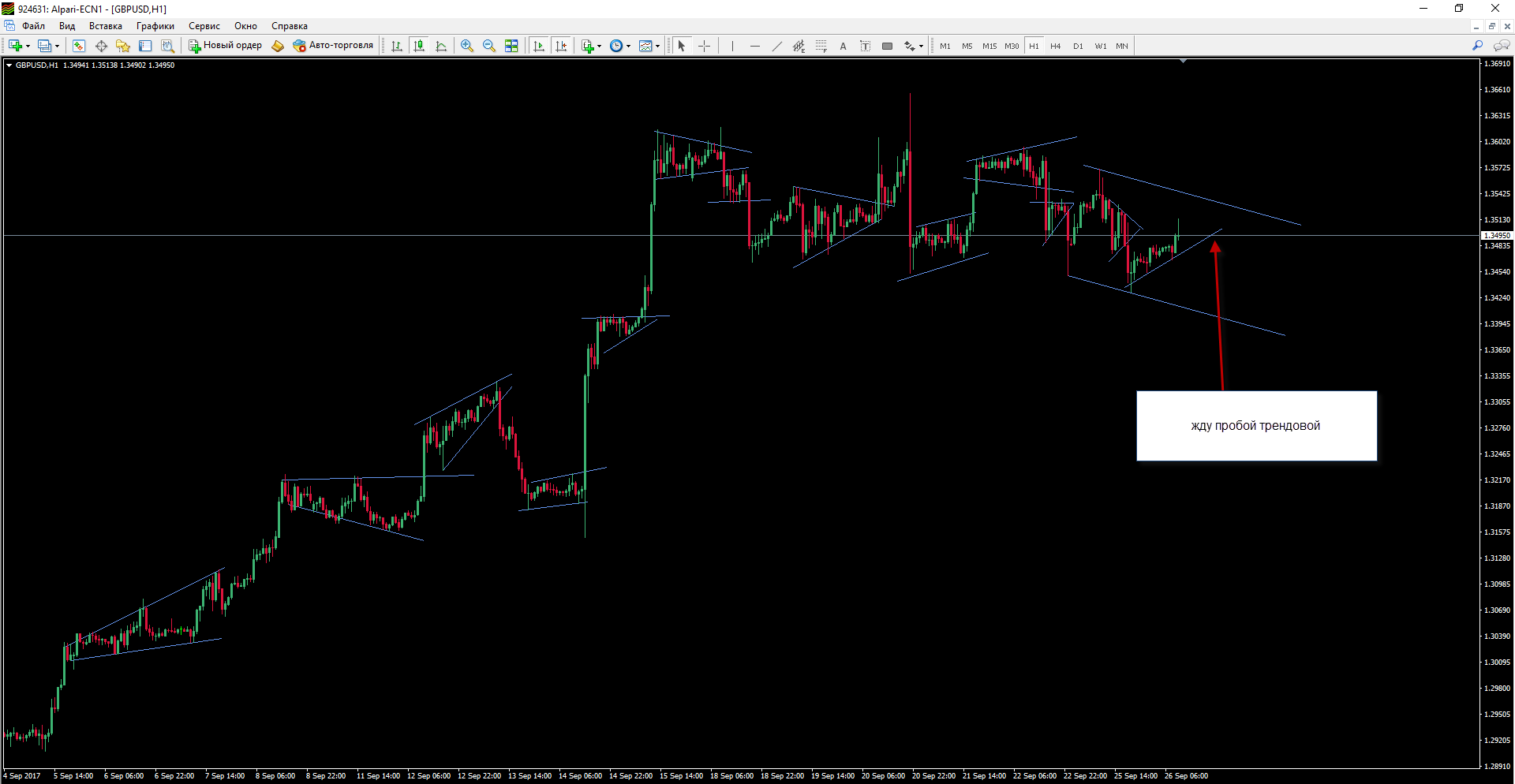The image size is (1515, 784).
Task: Select the horizontal line tool
Action: (754, 46)
